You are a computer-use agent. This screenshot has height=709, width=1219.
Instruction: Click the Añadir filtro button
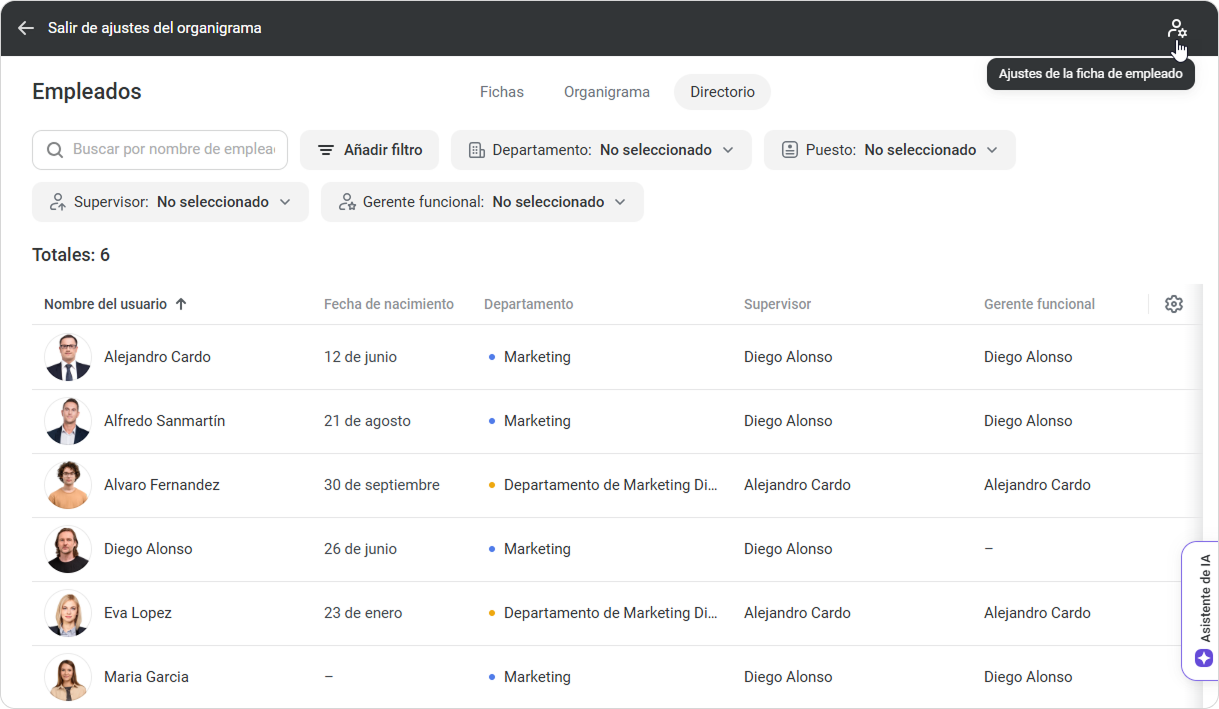(x=369, y=150)
